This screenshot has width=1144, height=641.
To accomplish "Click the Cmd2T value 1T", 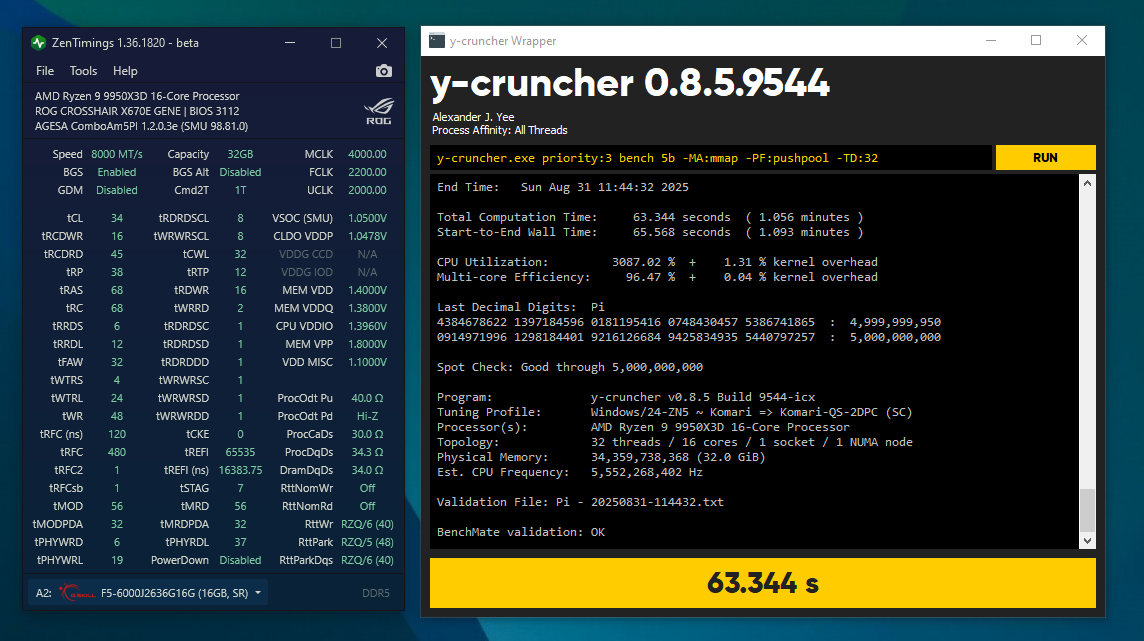I will (x=240, y=190).
